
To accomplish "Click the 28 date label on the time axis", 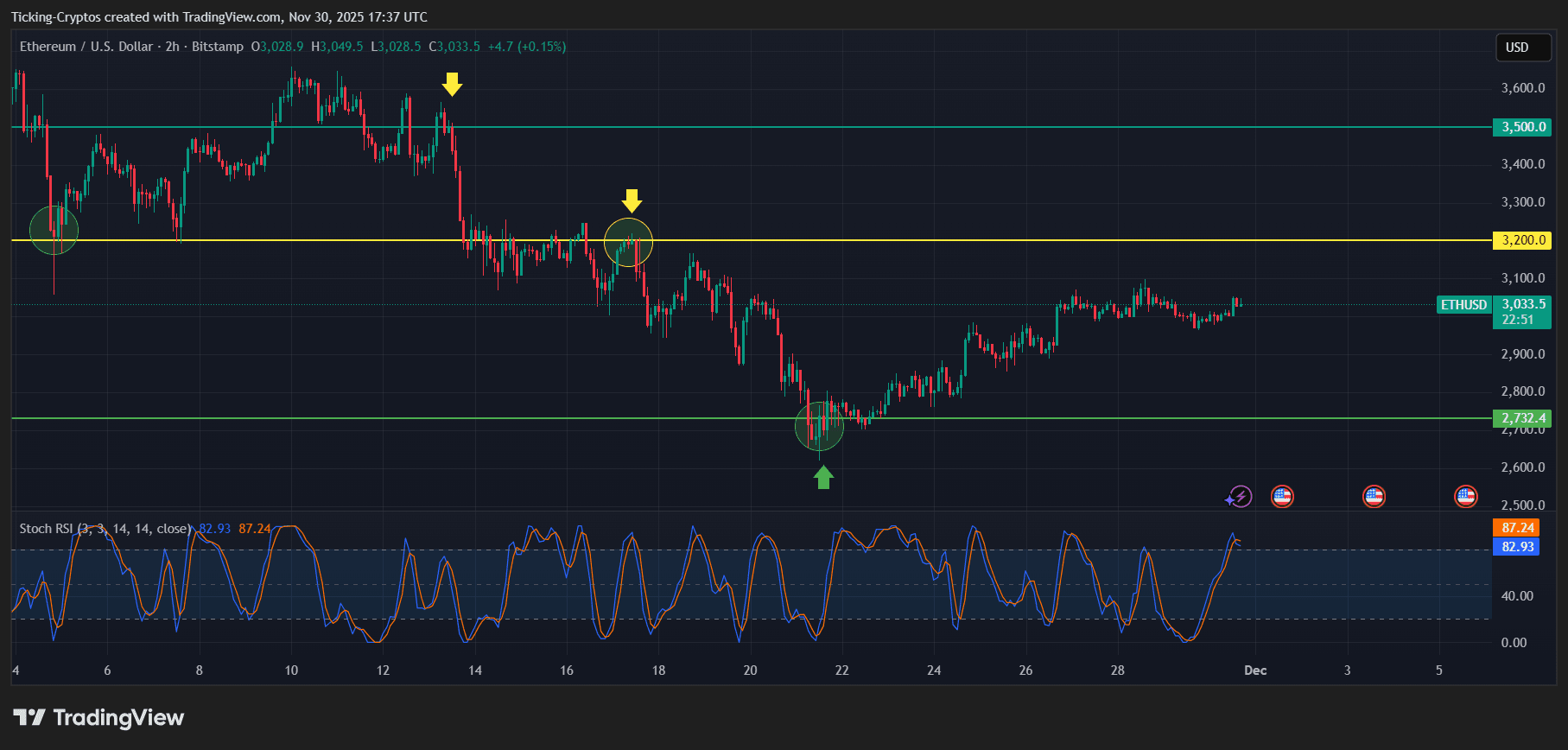I will tap(1118, 671).
